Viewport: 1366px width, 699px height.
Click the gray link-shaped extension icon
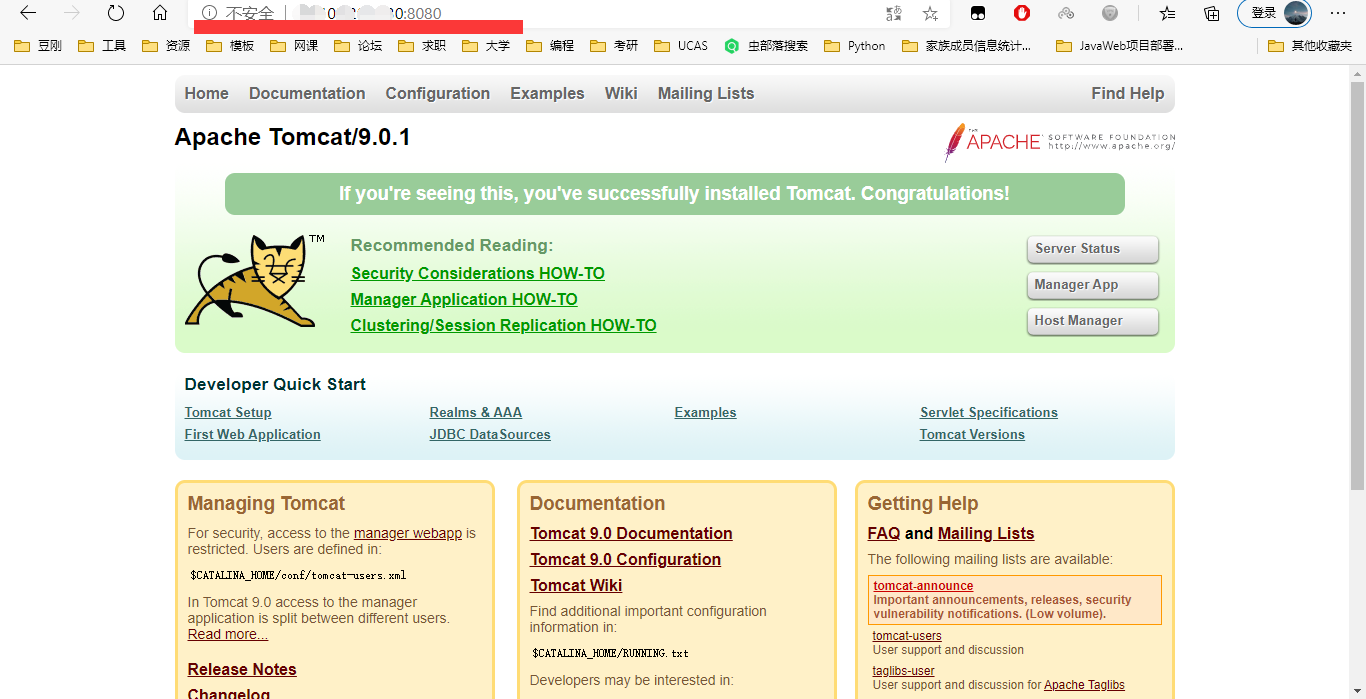1066,13
